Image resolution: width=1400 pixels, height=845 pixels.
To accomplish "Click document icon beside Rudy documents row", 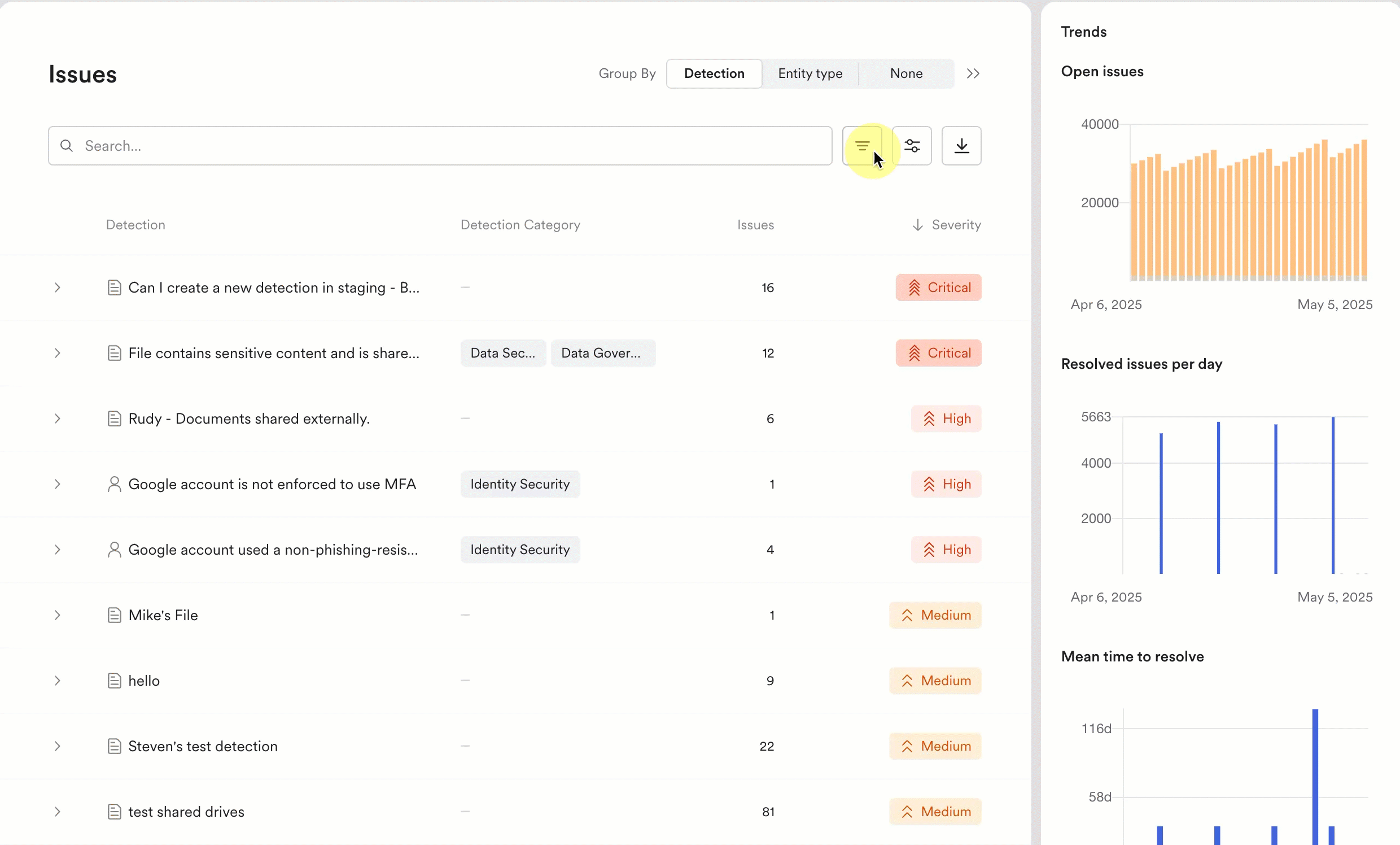I will (114, 419).
